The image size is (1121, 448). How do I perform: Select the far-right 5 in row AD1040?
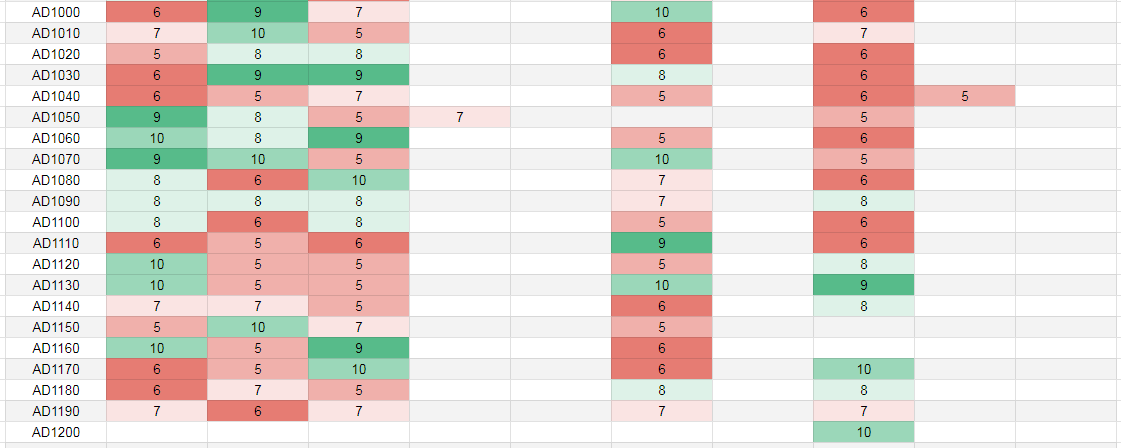964,97
